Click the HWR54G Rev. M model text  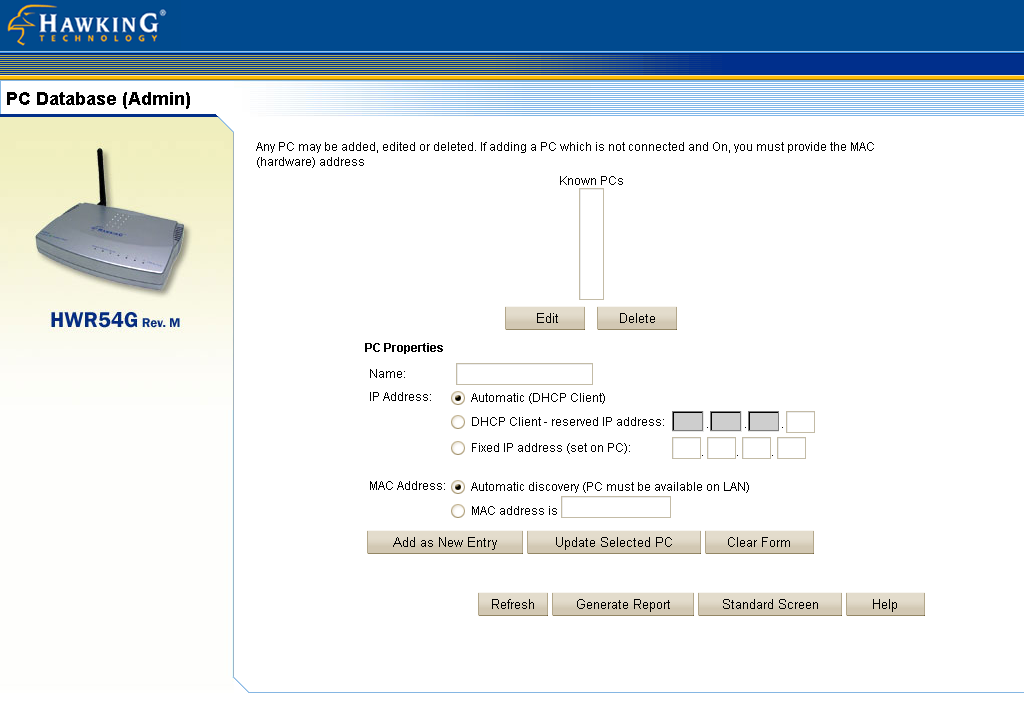click(x=115, y=320)
